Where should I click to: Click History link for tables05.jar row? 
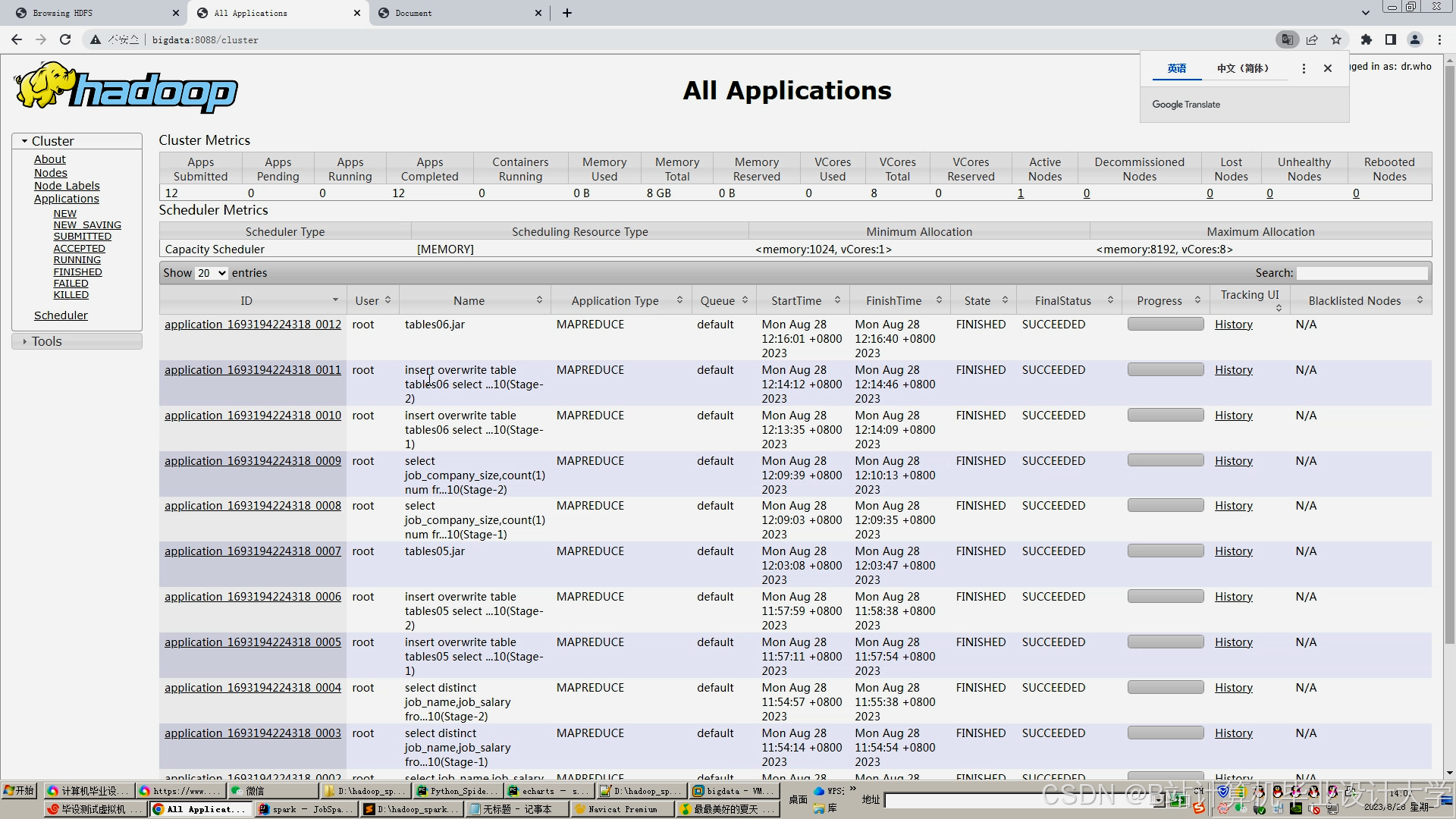[1233, 551]
